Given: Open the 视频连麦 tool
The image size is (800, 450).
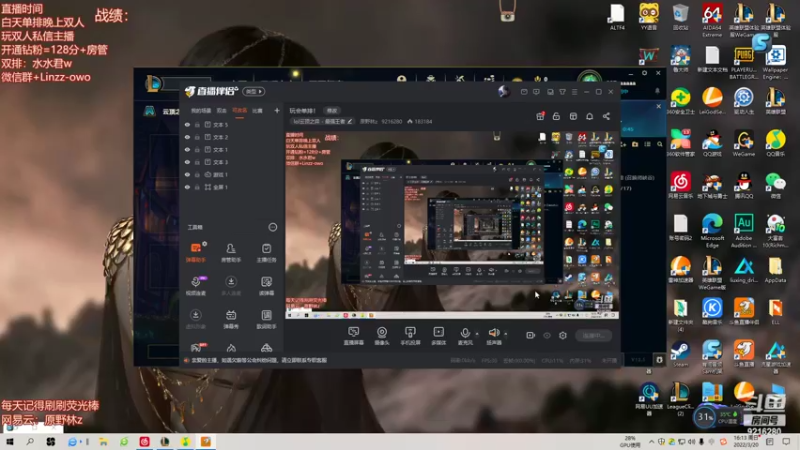Looking at the screenshot, I should [x=195, y=286].
